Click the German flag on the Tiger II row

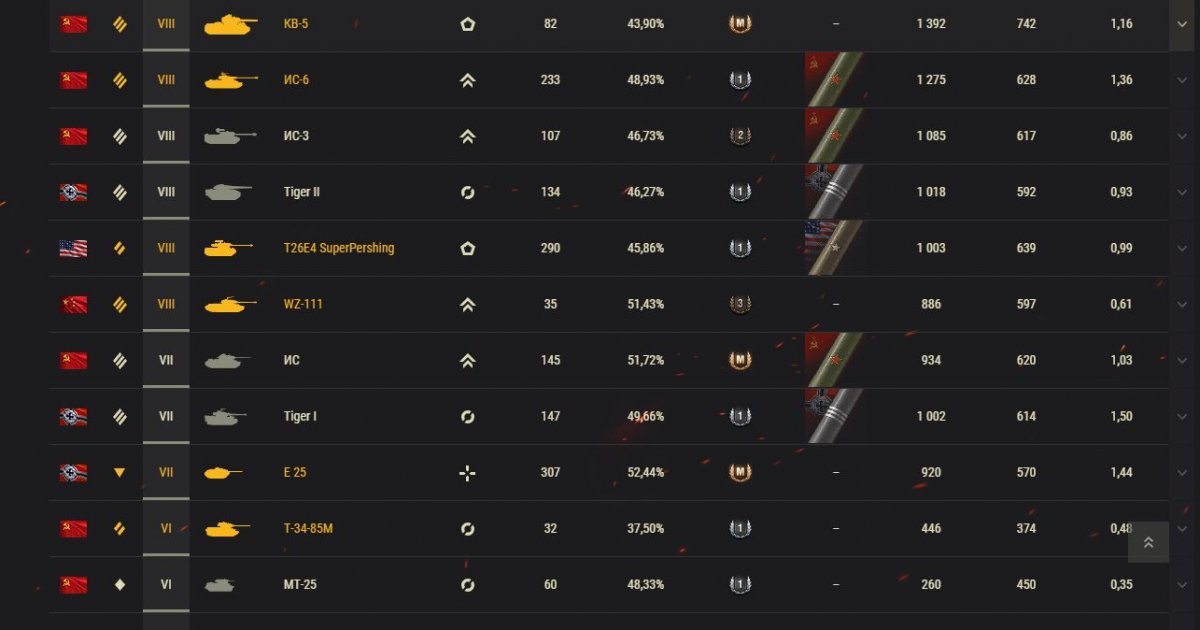(x=73, y=192)
